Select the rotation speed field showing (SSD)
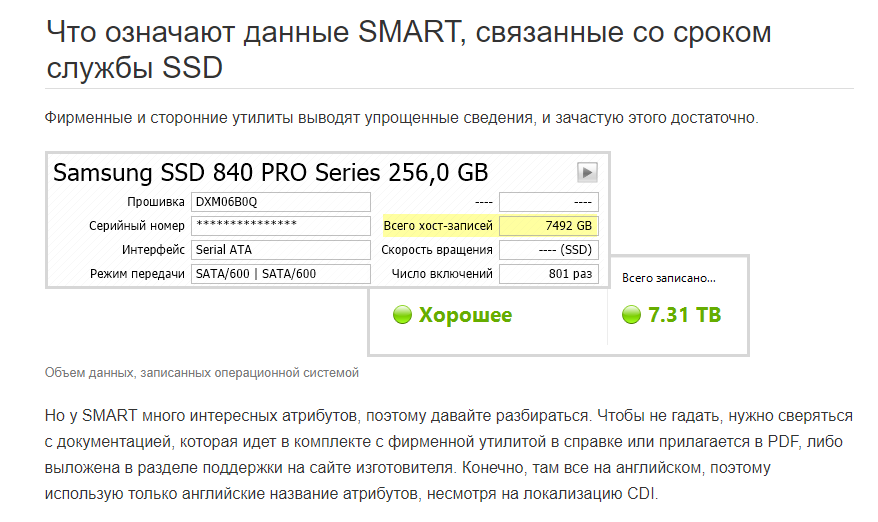 [548, 250]
